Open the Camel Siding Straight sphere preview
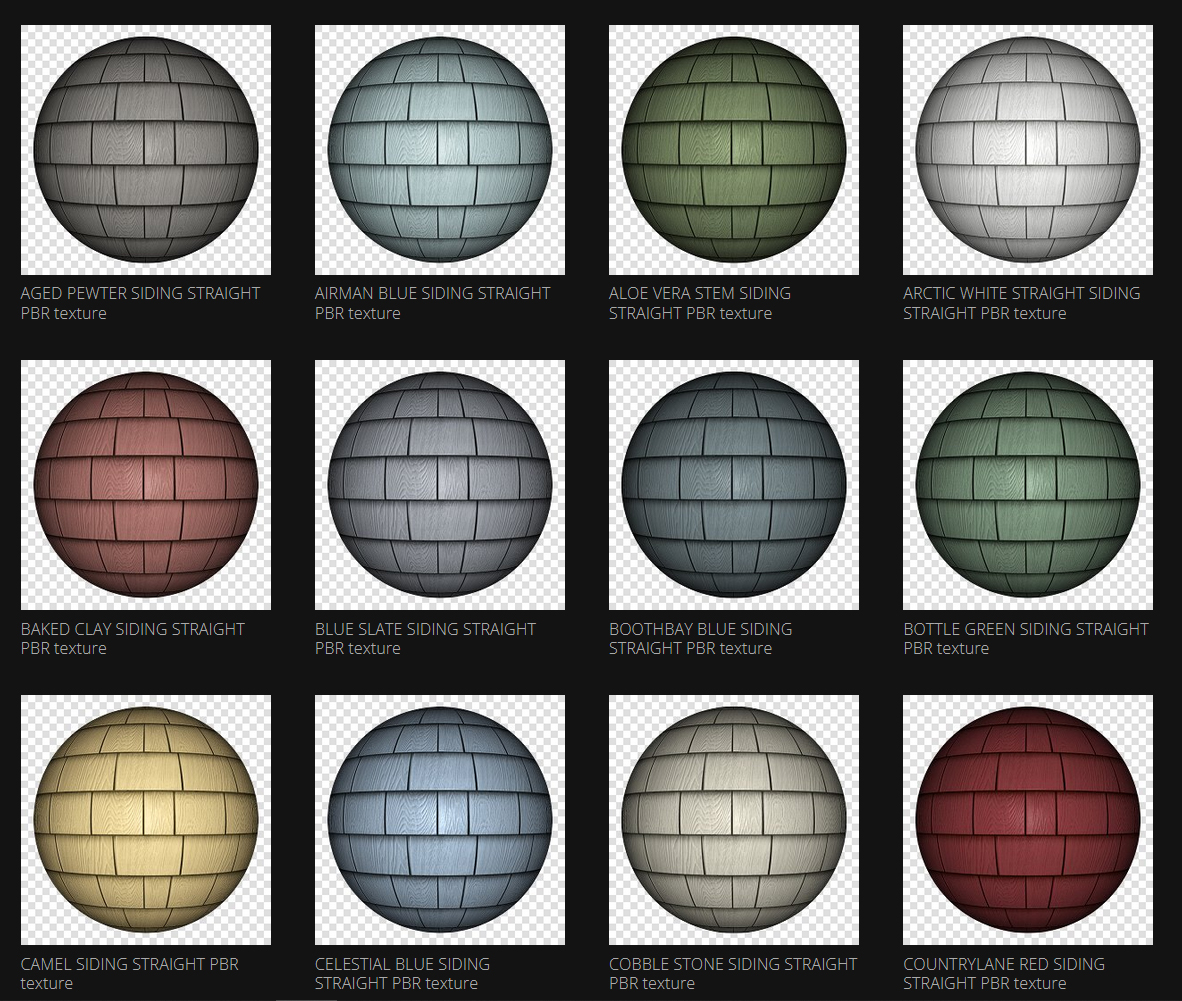1182x1001 pixels. (x=145, y=820)
